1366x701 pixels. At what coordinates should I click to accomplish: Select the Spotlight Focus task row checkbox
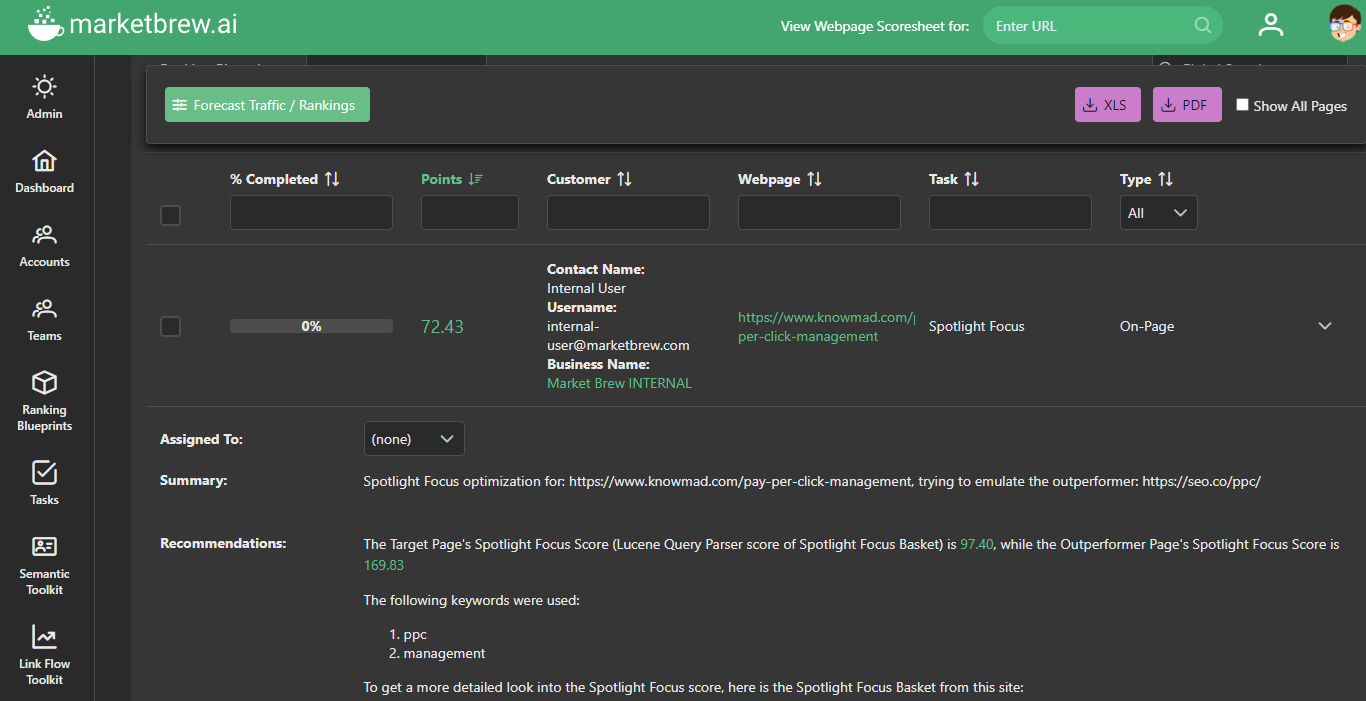click(x=171, y=326)
